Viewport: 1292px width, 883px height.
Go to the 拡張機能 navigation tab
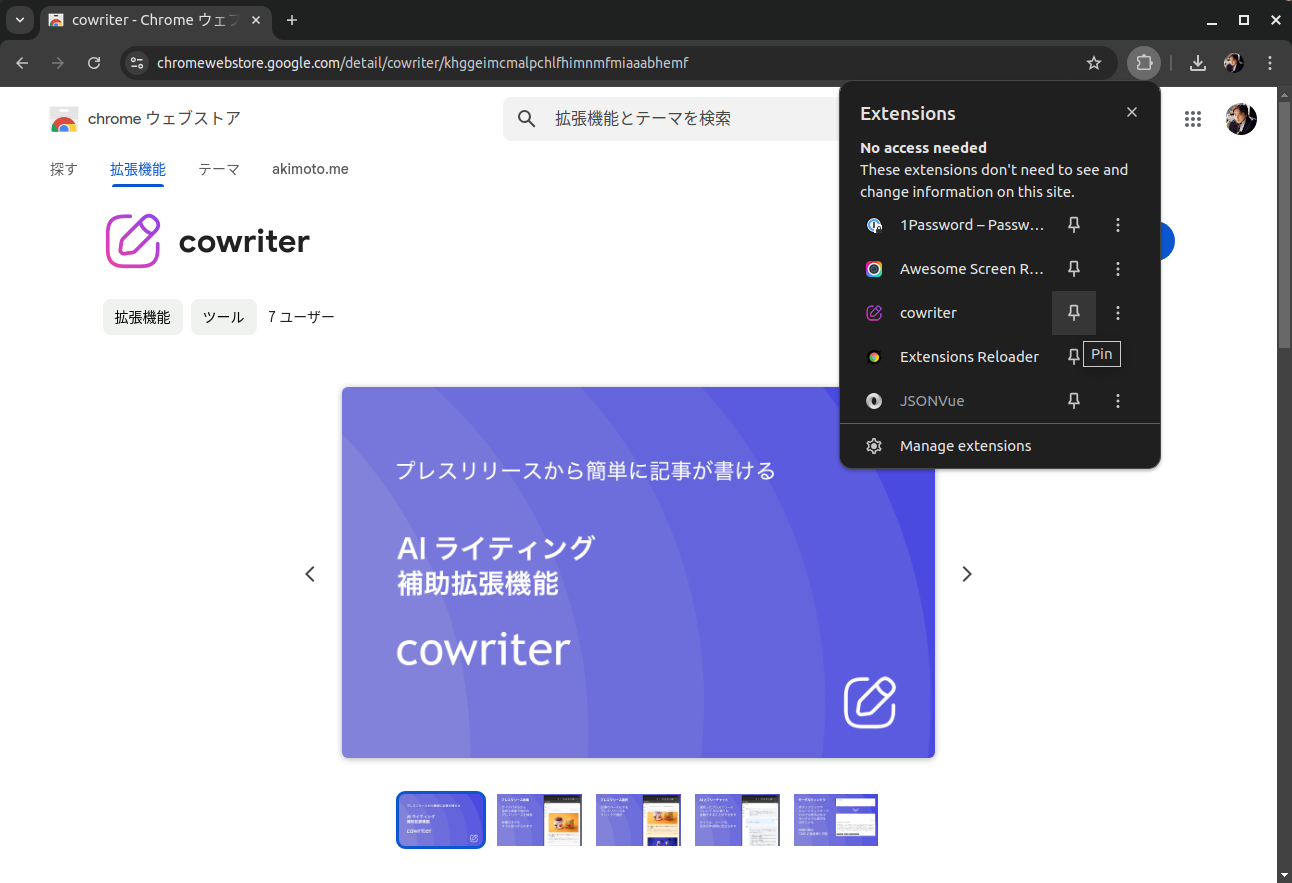point(138,169)
